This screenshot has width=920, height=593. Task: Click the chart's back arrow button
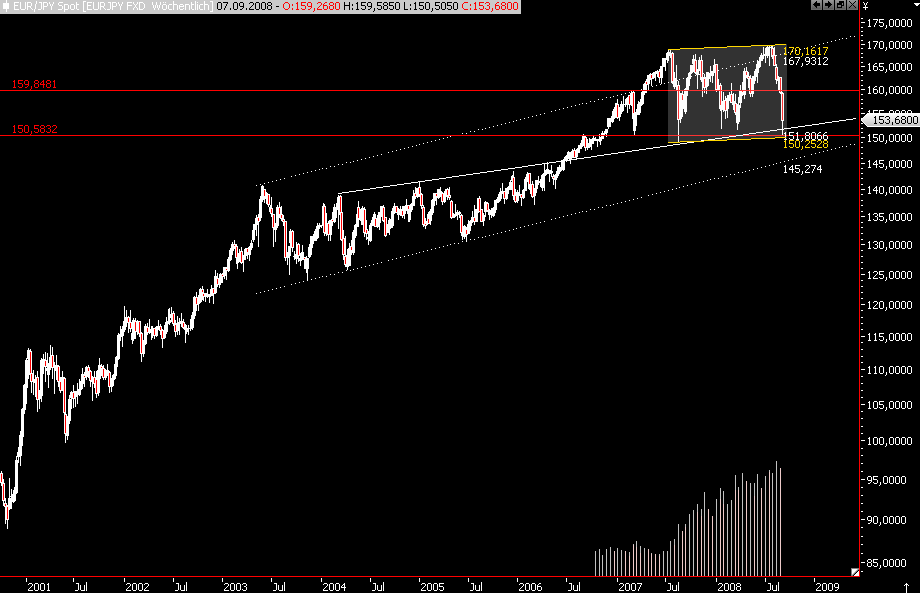pyautogui.click(x=817, y=5)
